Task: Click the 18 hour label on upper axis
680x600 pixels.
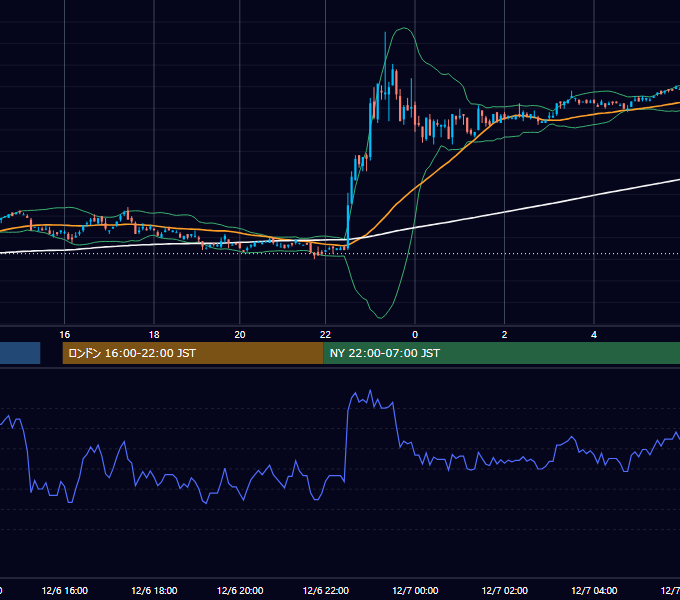Action: 154,335
